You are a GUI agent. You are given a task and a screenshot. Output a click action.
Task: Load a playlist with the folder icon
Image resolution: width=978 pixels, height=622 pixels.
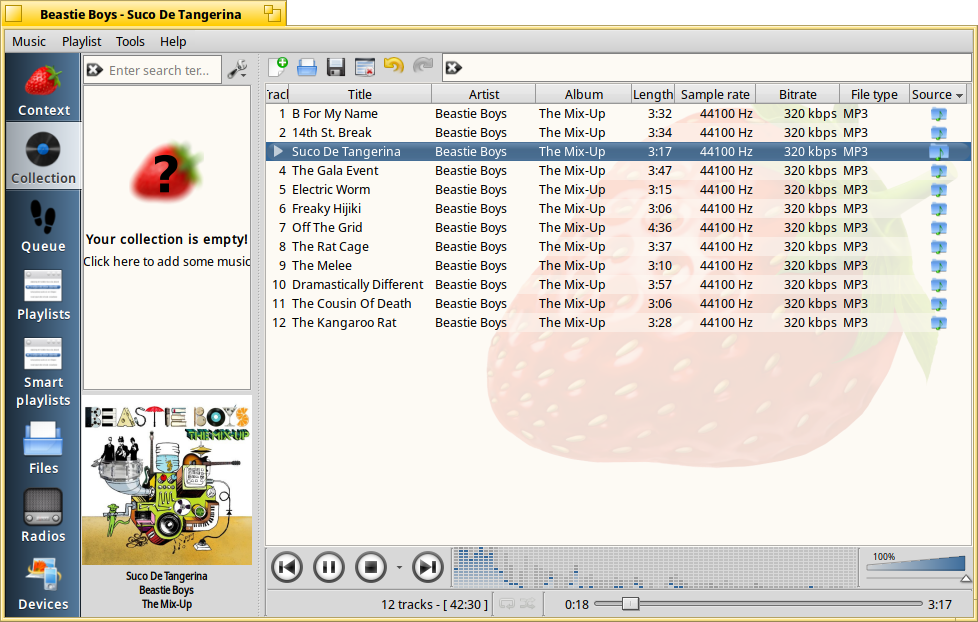point(307,67)
